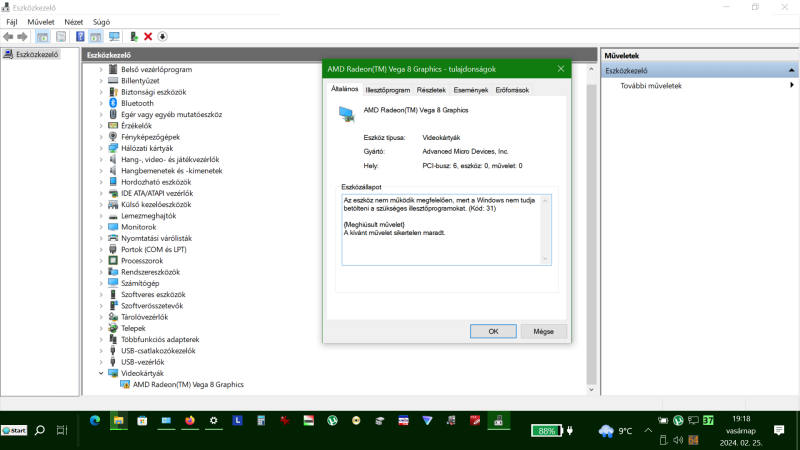This screenshot has width=800, height=450.
Task: Switch to the Erőforrások tab
Action: pyautogui.click(x=512, y=90)
